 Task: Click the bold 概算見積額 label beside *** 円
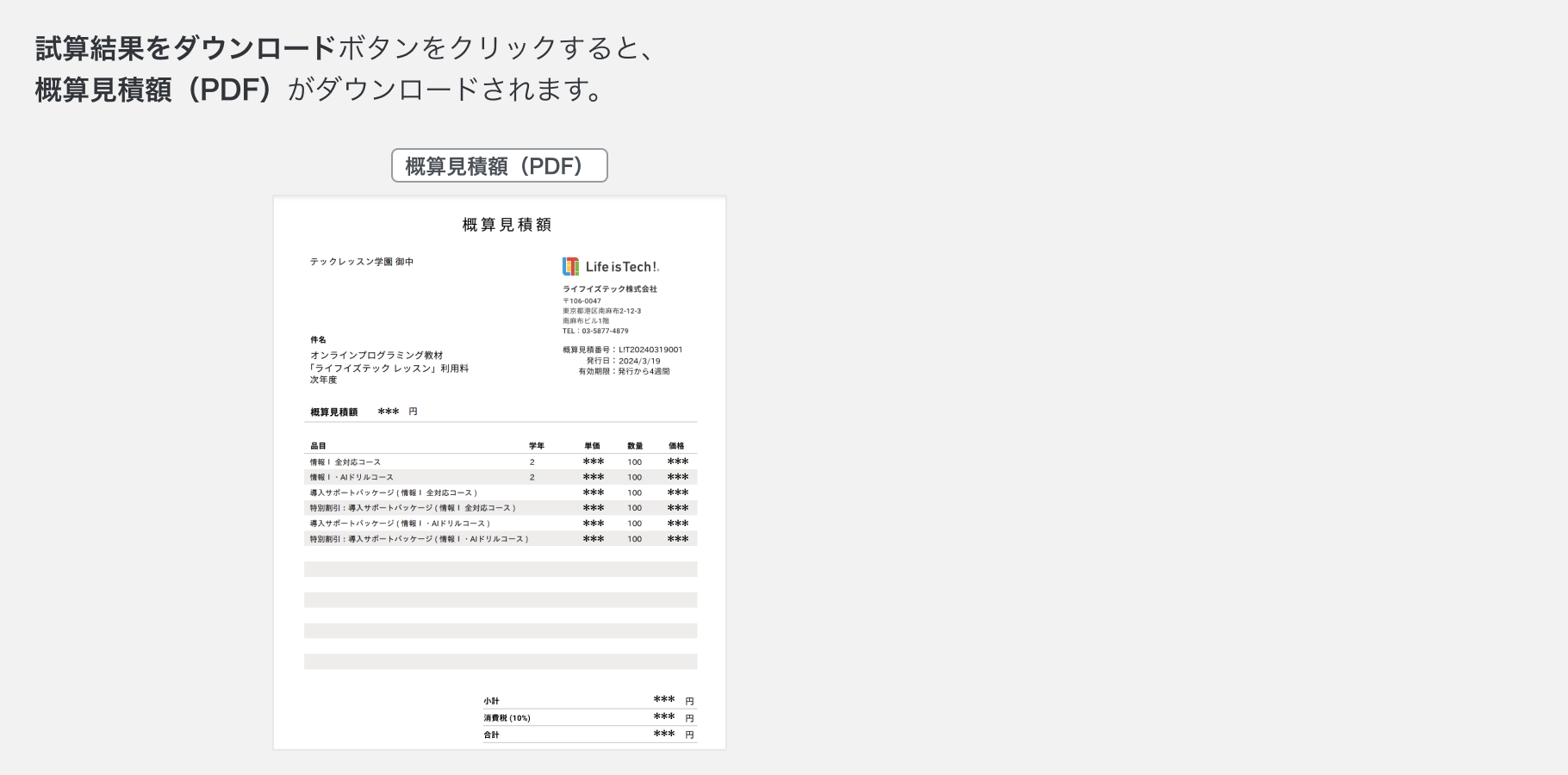point(334,412)
